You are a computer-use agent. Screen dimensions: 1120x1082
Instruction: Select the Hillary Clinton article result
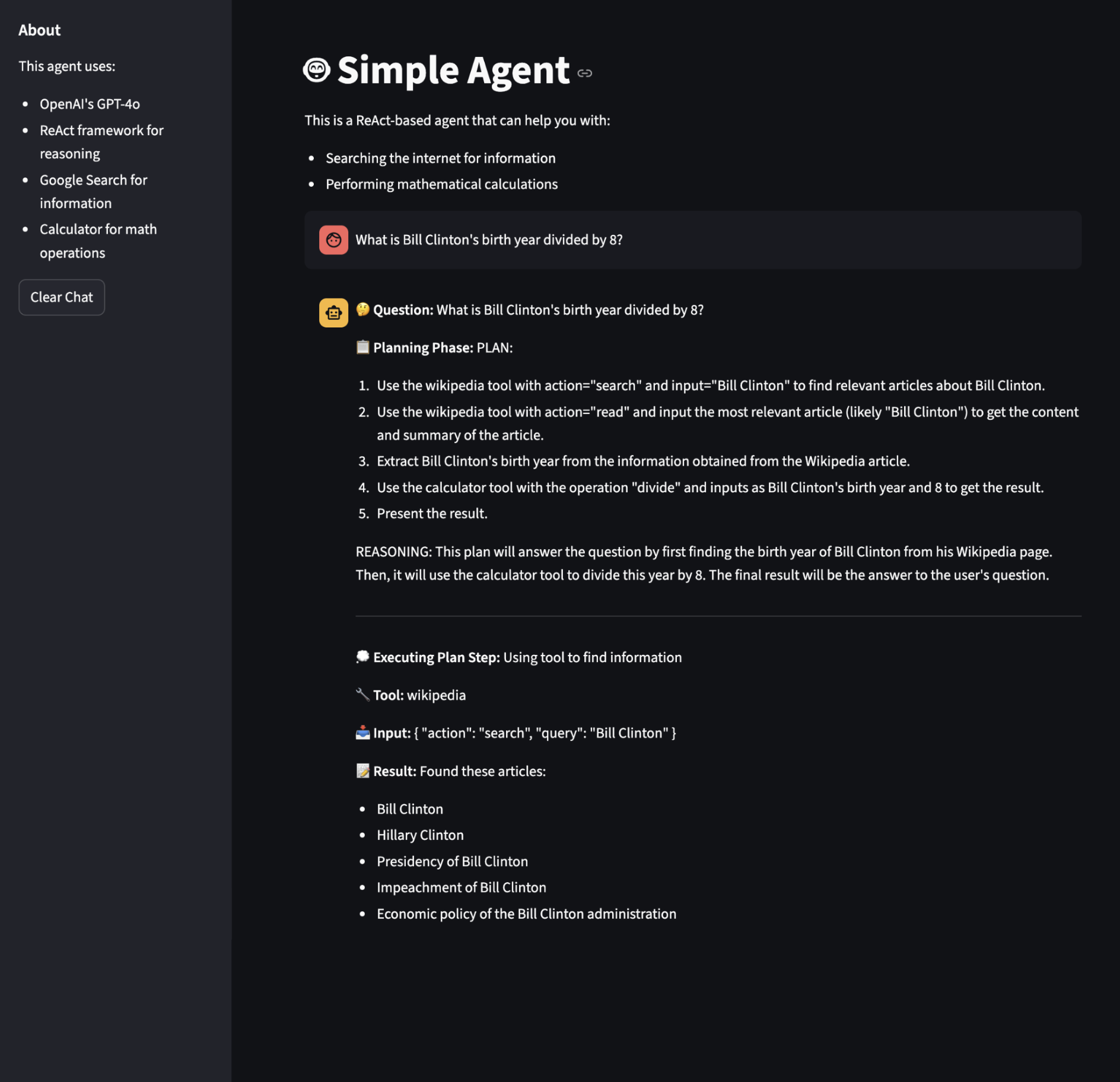(x=420, y=835)
